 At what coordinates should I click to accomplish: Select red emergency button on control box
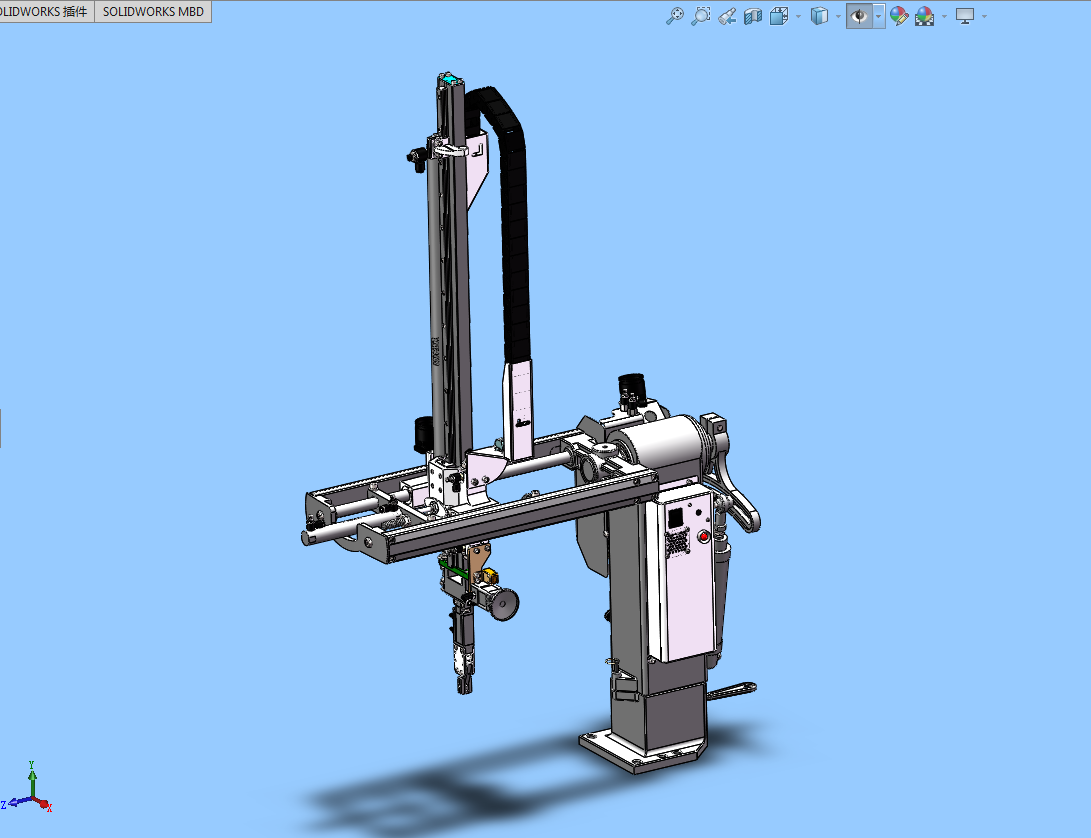click(x=703, y=537)
